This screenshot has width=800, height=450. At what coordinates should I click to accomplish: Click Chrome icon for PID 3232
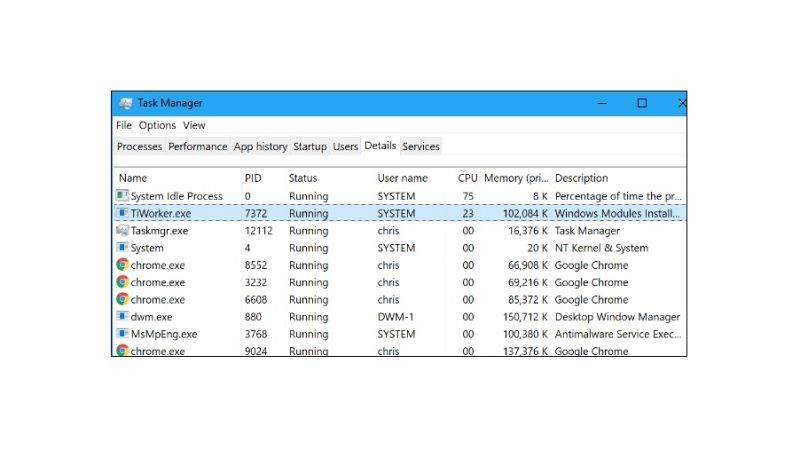click(x=122, y=282)
